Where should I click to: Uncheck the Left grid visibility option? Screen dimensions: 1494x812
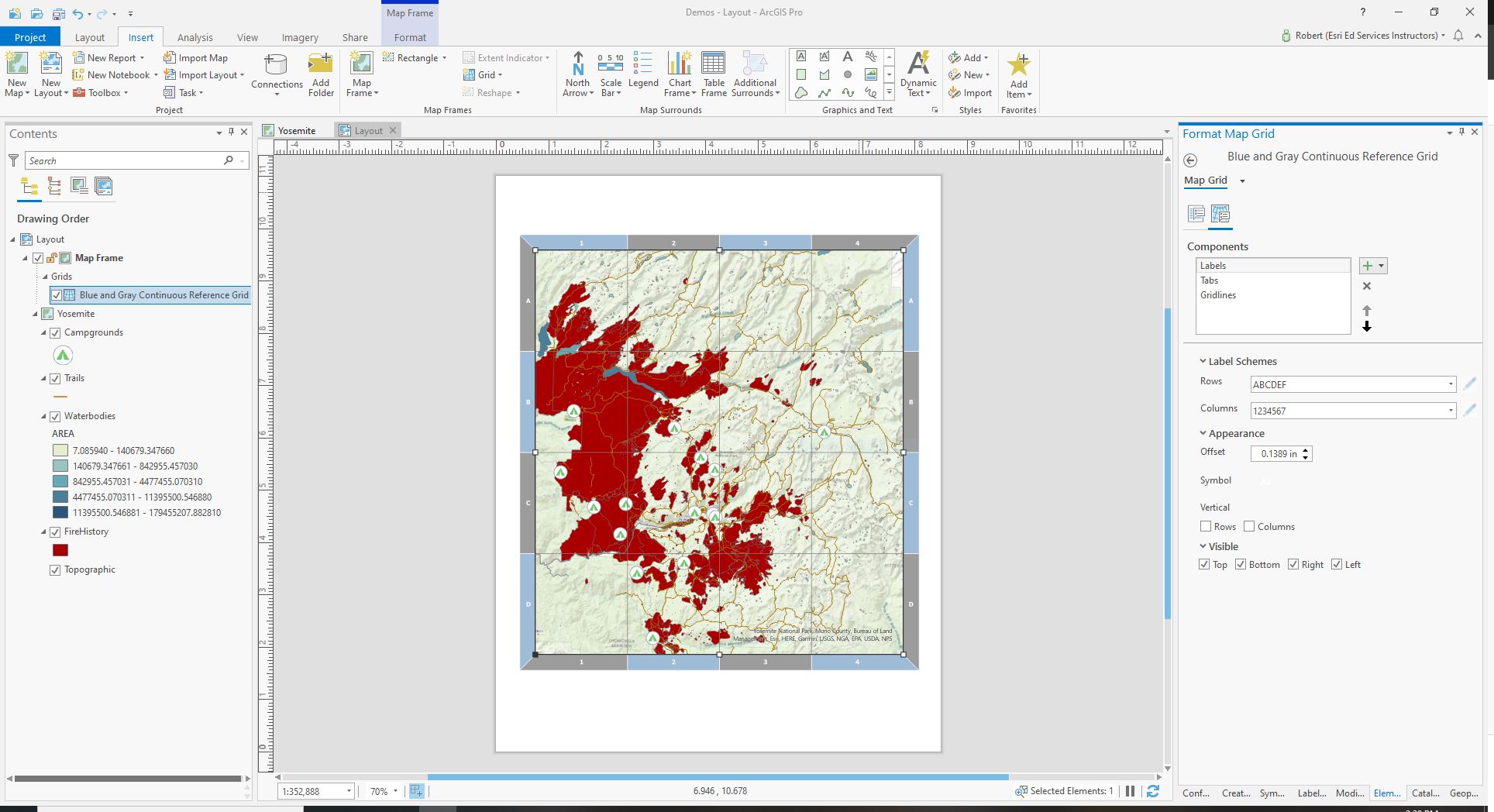pyautogui.click(x=1336, y=564)
